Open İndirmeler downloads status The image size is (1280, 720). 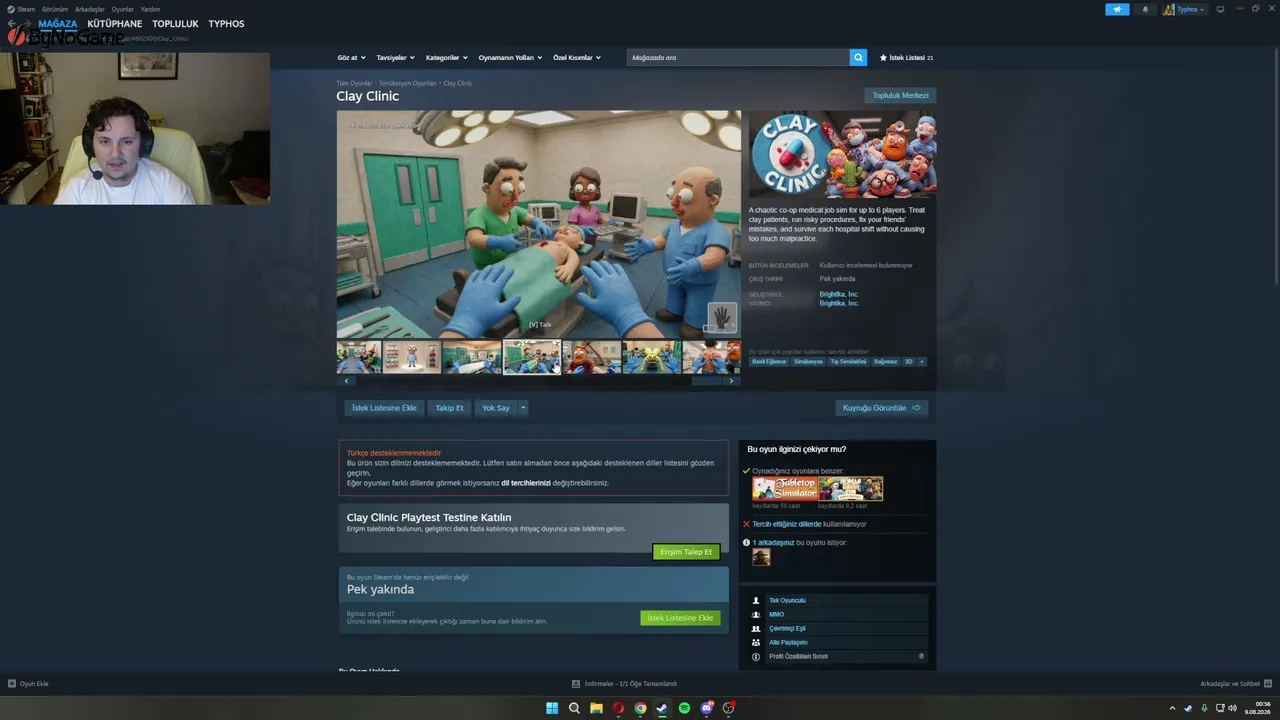pyautogui.click(x=625, y=684)
